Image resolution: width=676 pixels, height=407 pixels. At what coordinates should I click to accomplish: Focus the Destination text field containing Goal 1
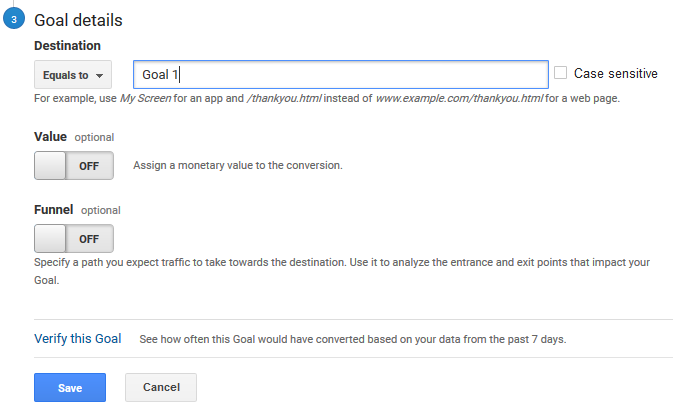click(x=341, y=75)
